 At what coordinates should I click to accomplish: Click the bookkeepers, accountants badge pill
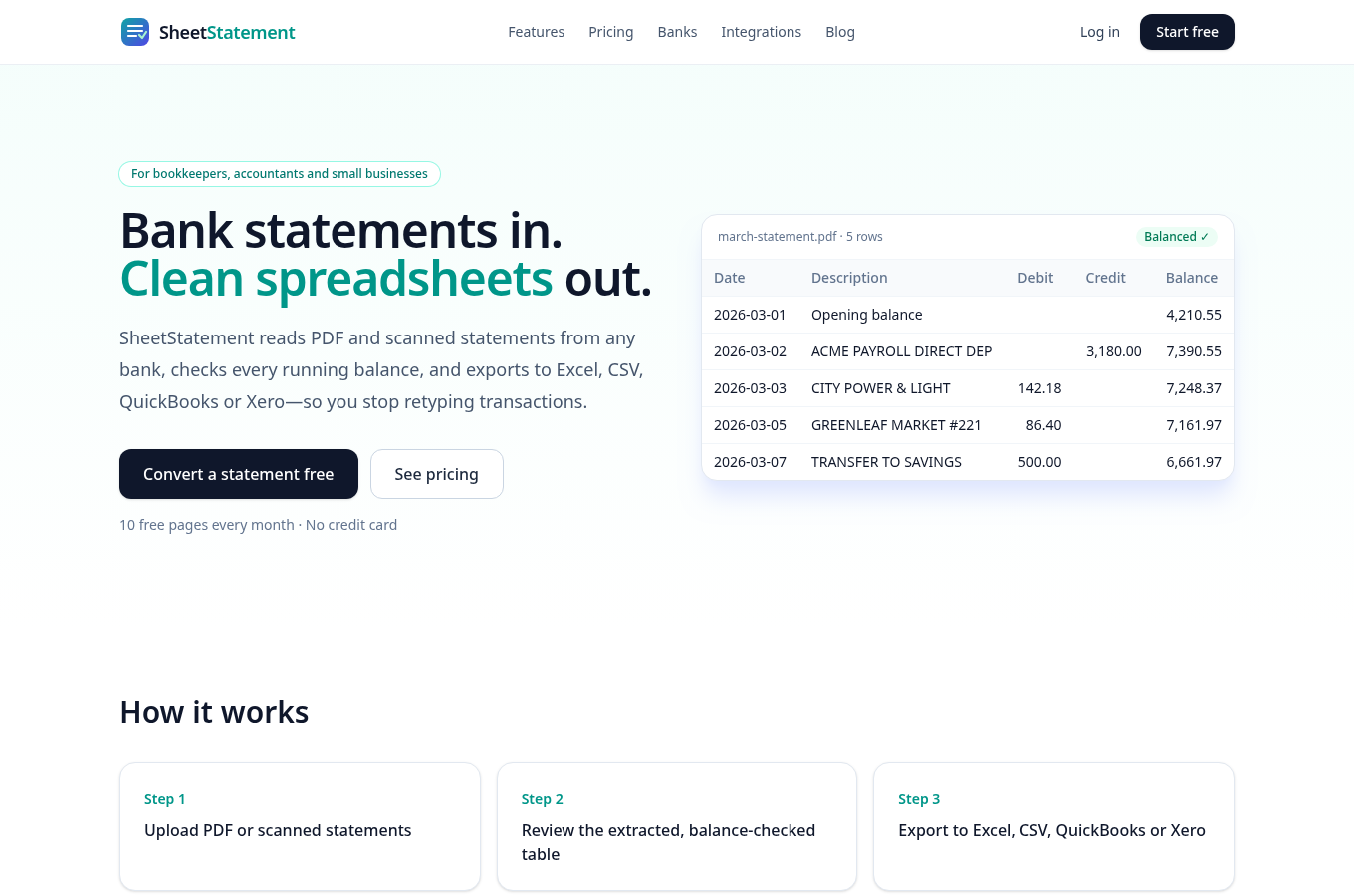280,174
